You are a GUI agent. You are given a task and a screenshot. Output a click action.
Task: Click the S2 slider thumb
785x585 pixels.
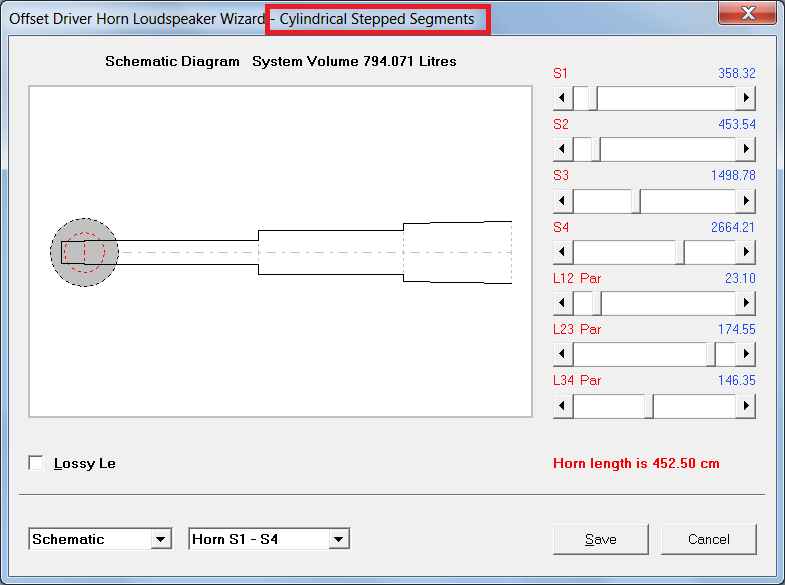[x=596, y=149]
